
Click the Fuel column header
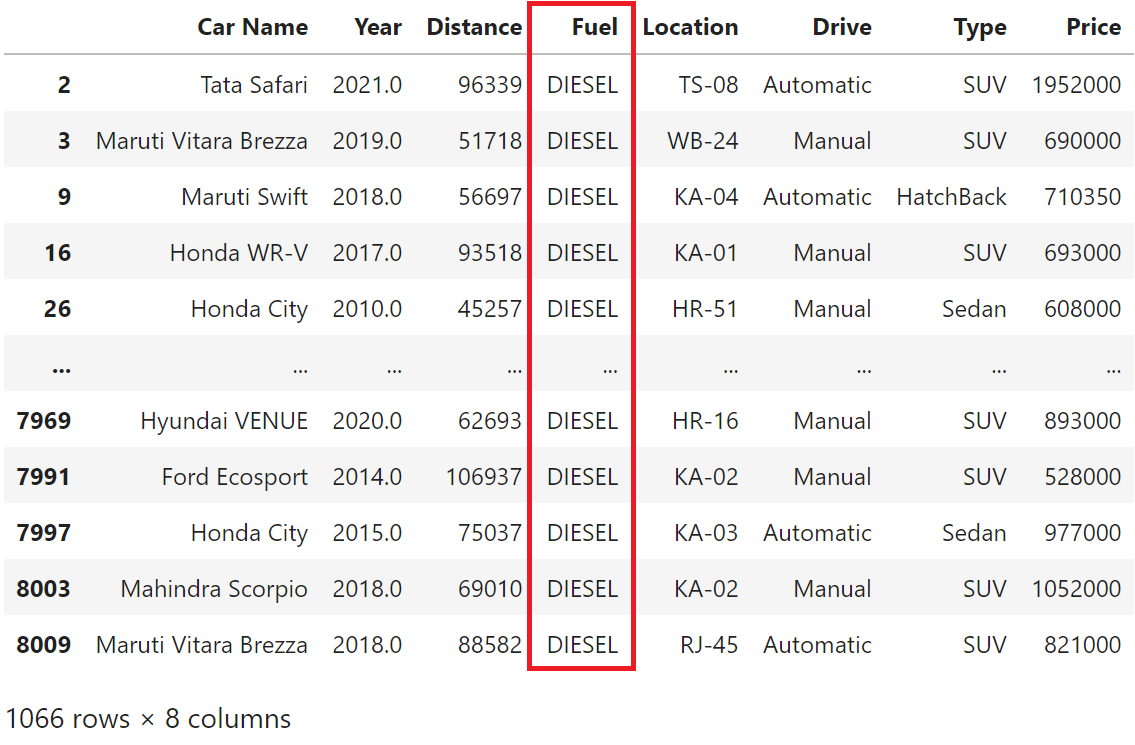click(x=594, y=28)
